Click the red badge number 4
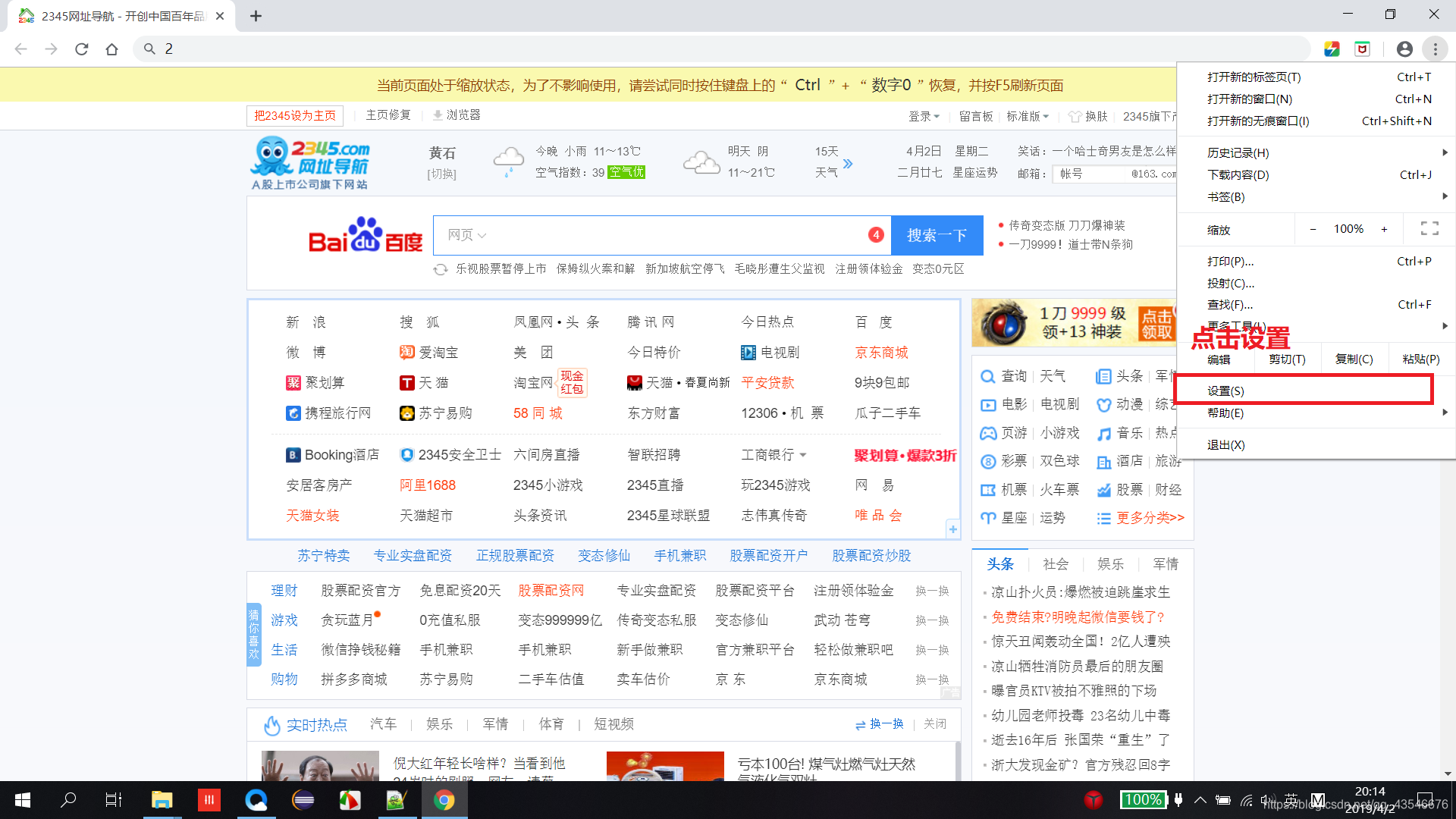The image size is (1456, 819). pos(876,235)
